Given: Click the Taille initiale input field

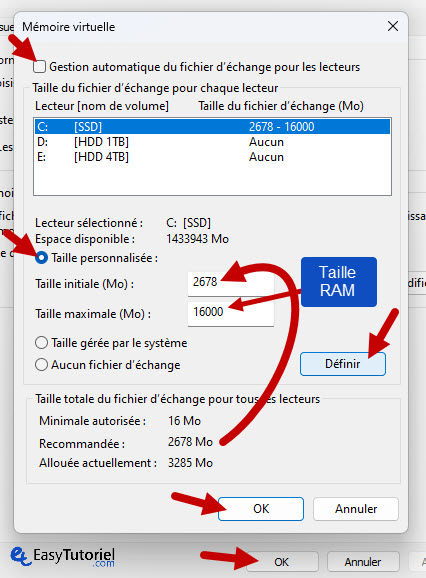Looking at the screenshot, I should pyautogui.click(x=231, y=283).
